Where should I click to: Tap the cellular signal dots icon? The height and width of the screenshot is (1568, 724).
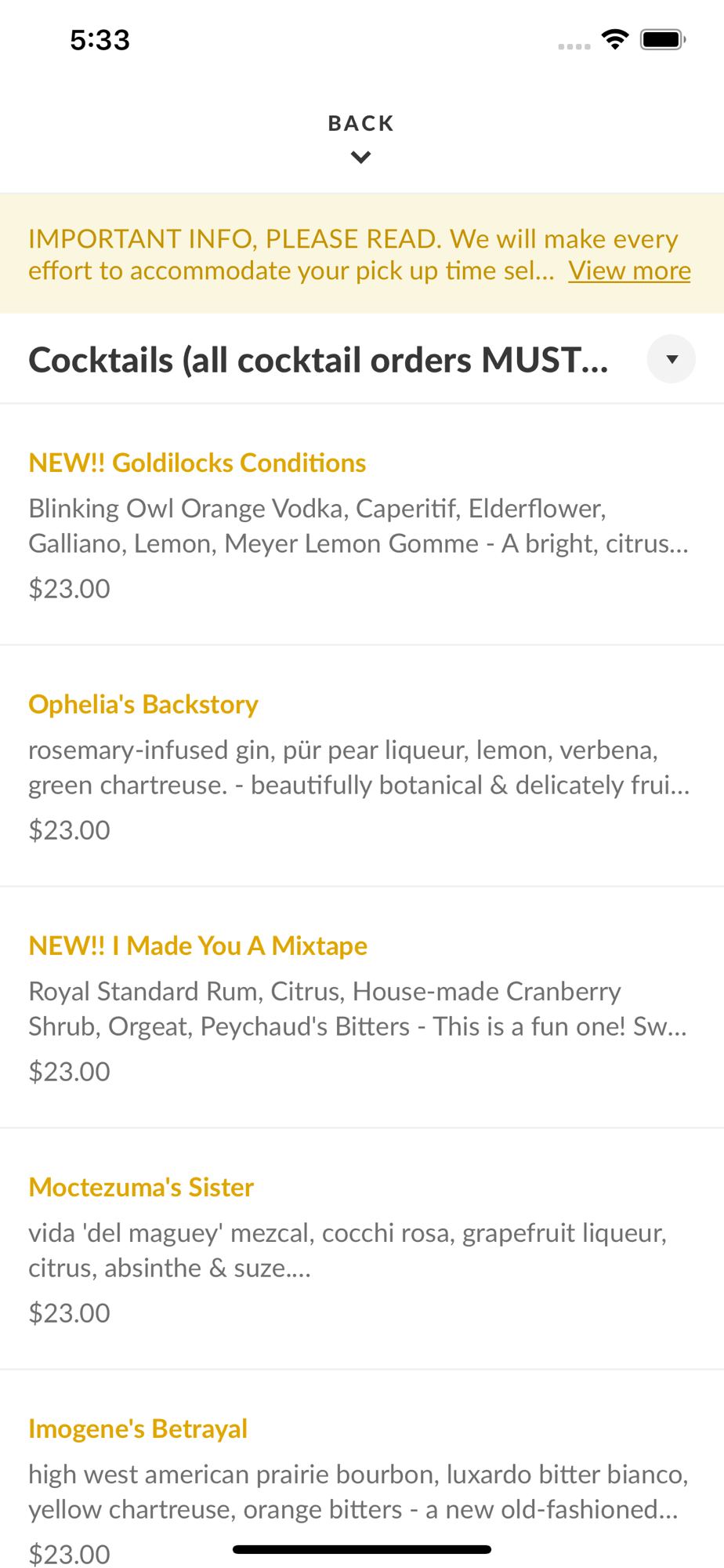tap(574, 47)
